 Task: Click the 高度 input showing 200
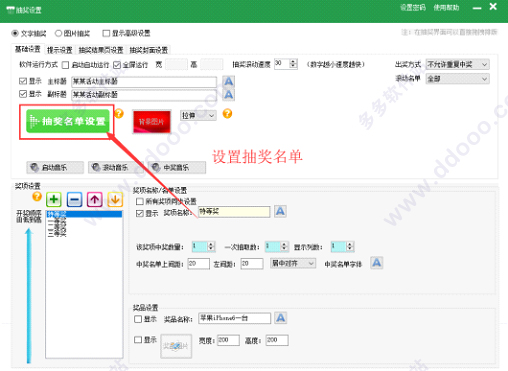point(277,340)
